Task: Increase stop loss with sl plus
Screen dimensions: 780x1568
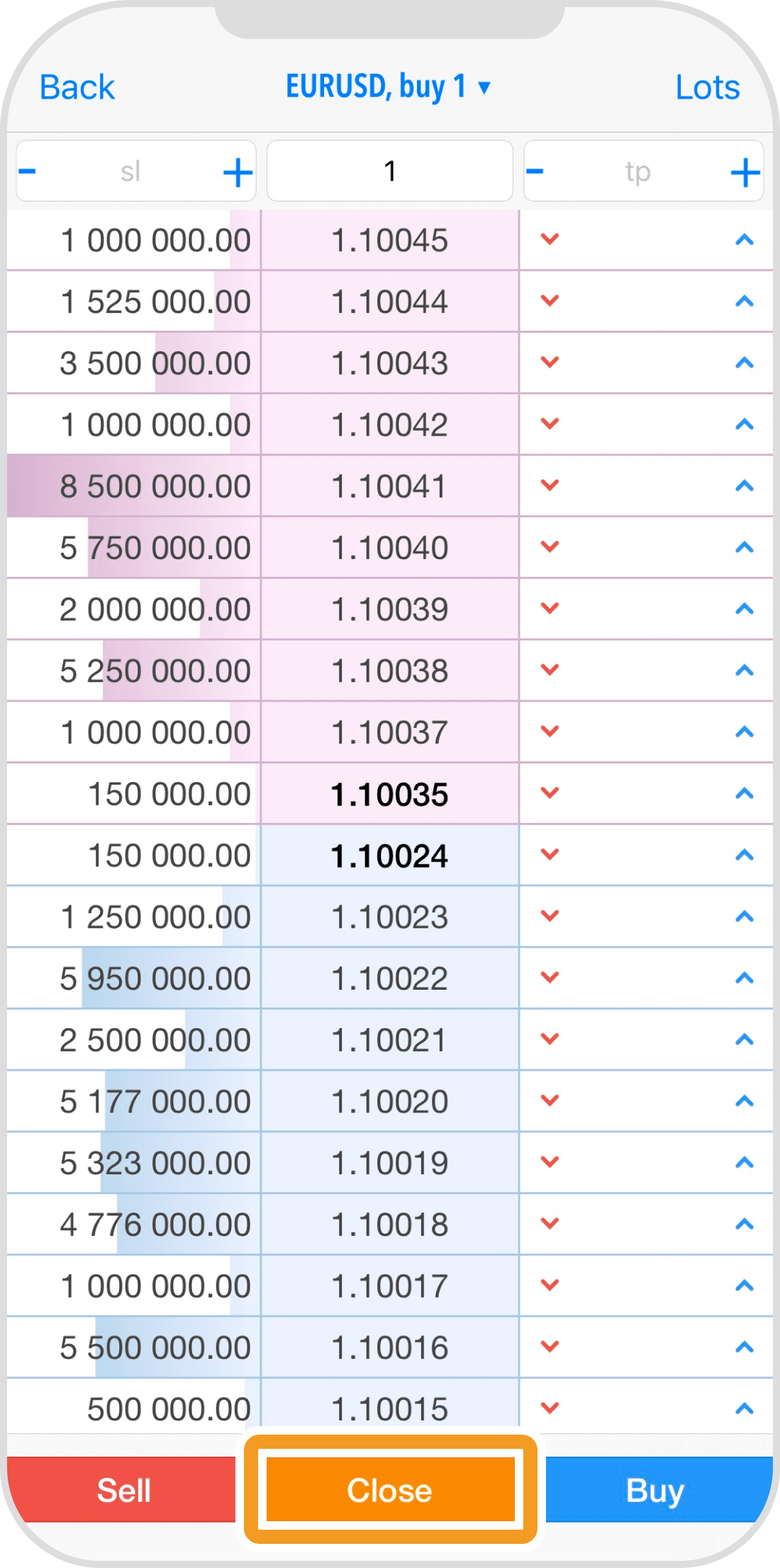Action: pos(238,172)
